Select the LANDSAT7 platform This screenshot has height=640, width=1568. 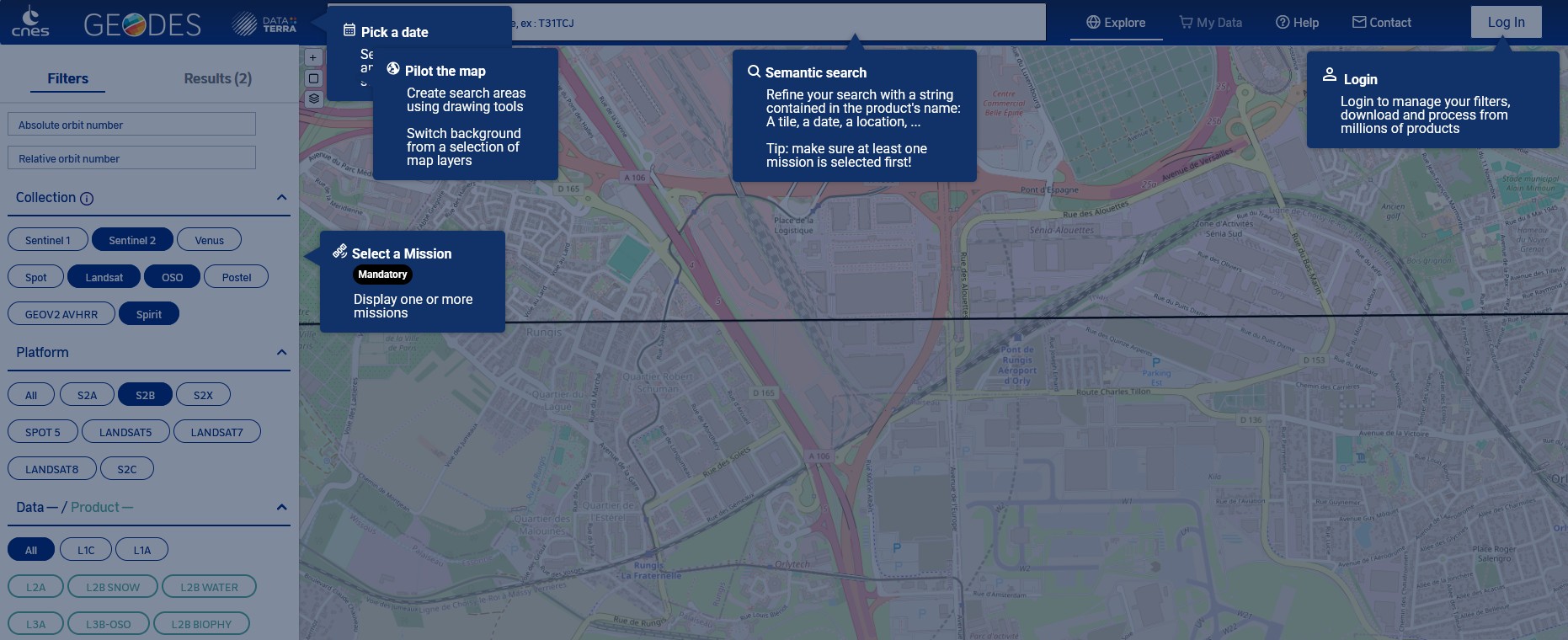[x=216, y=432]
